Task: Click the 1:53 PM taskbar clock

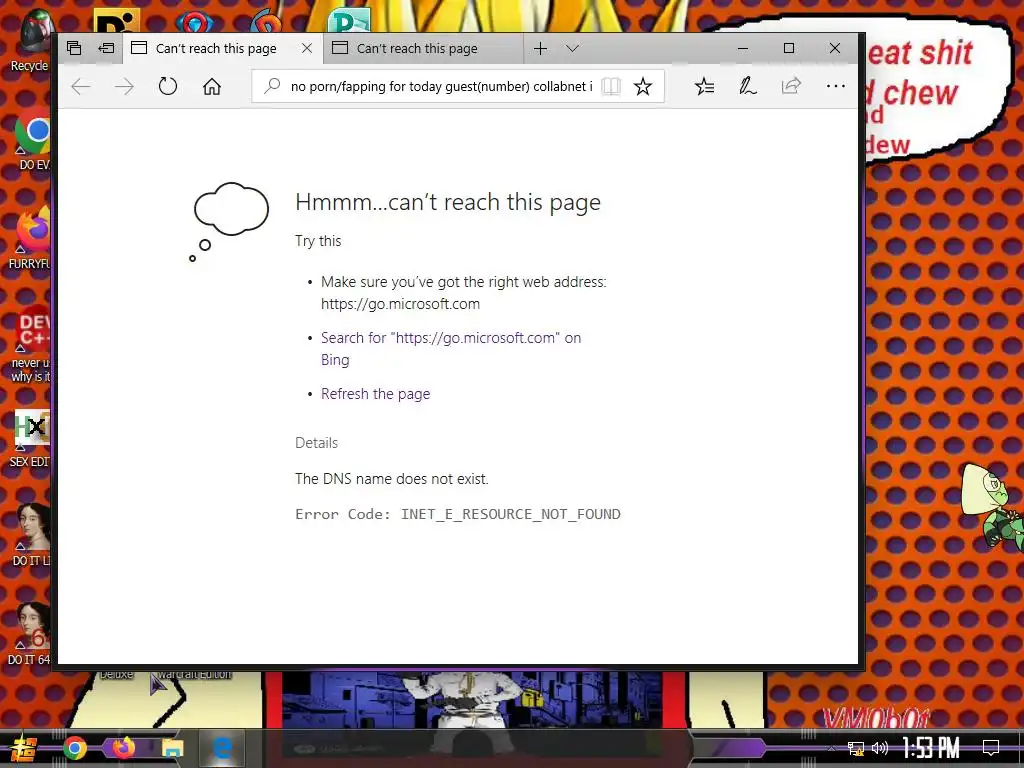Action: (x=931, y=748)
